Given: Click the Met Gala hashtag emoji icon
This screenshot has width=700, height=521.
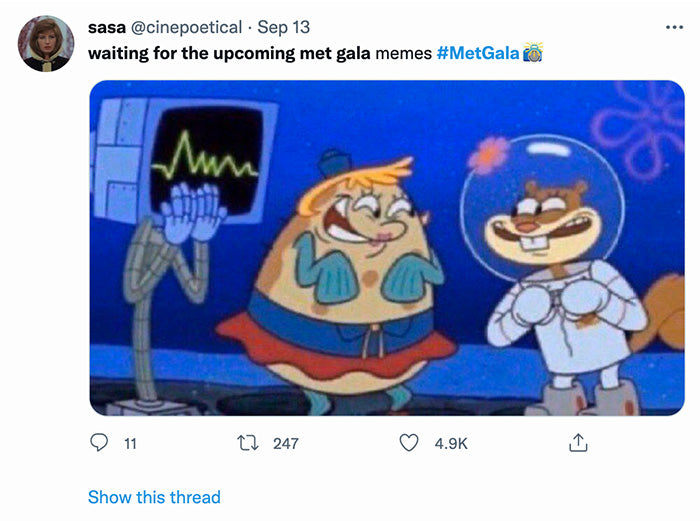Looking at the screenshot, I should pos(532,52).
